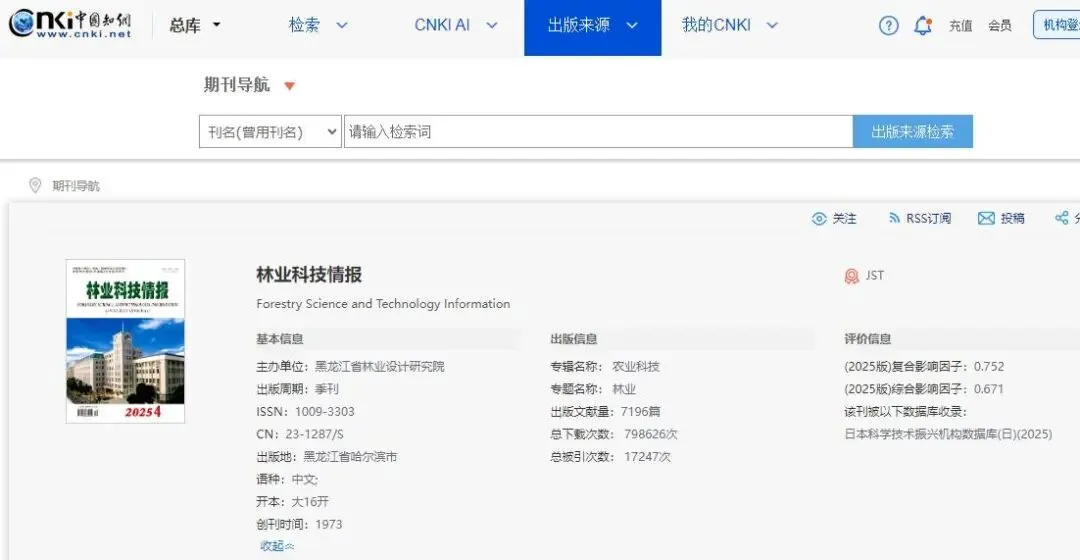
Task: Open the 刊名(曾用刊名) combo box
Action: [270, 132]
